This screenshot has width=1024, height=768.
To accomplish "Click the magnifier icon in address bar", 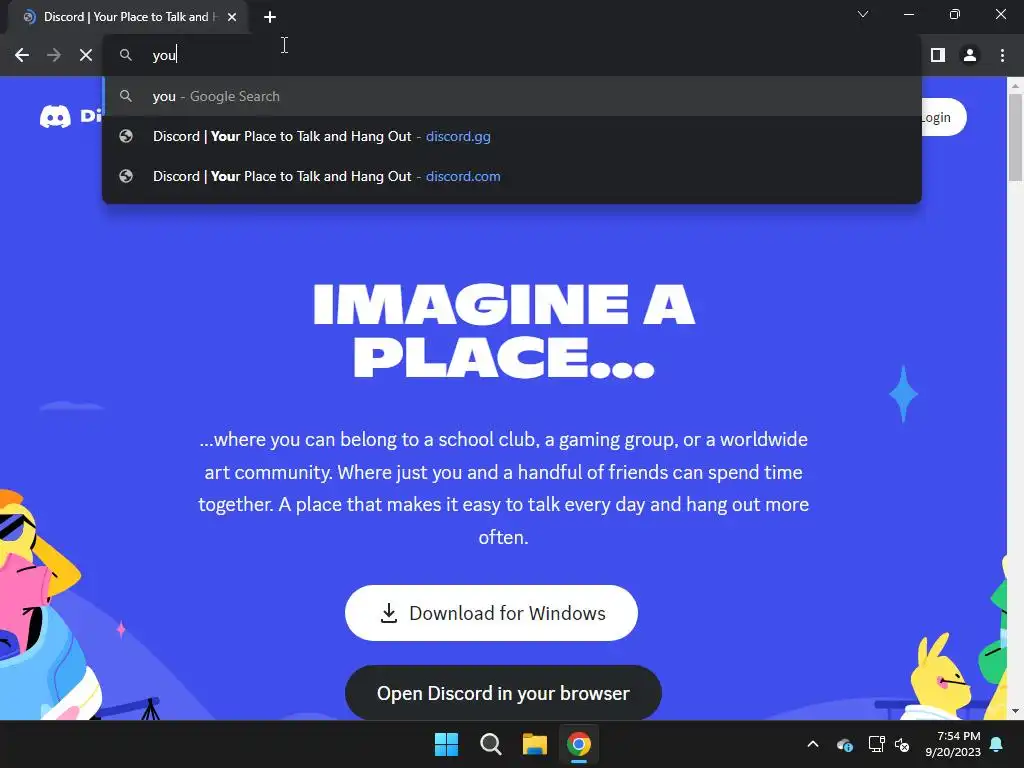I will click(x=126, y=56).
